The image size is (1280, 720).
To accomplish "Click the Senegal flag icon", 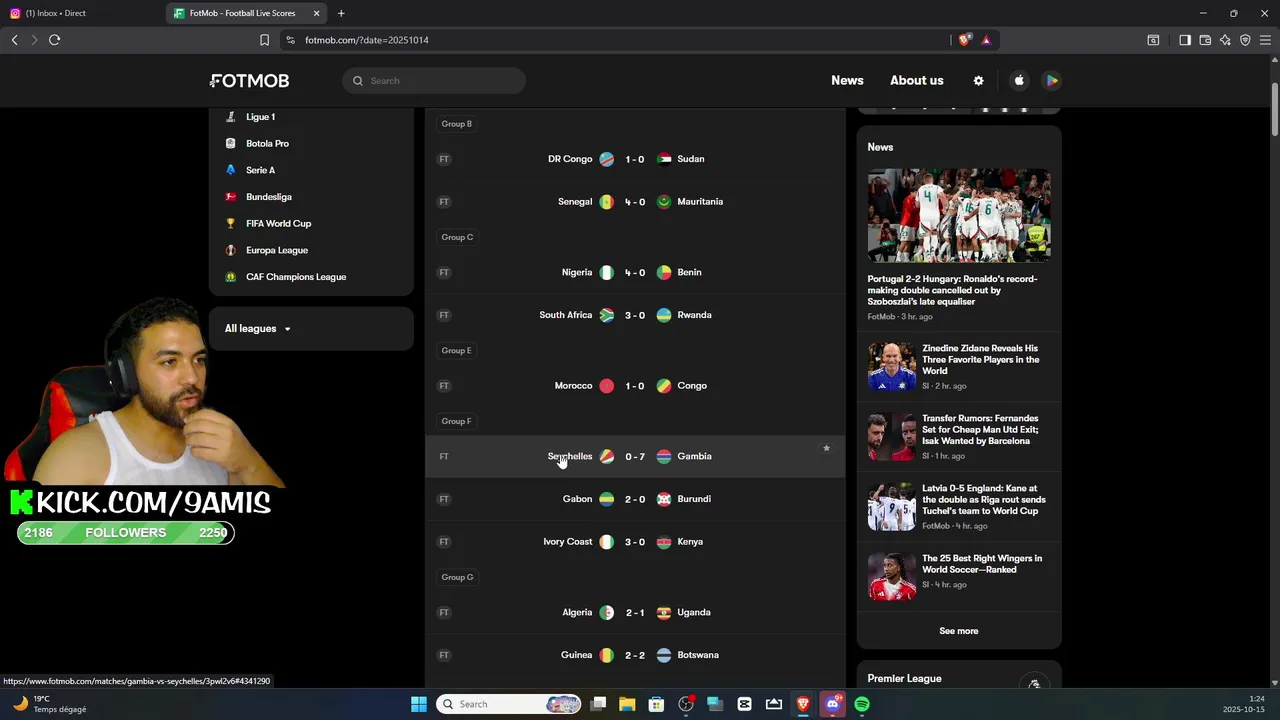I will (x=606, y=202).
